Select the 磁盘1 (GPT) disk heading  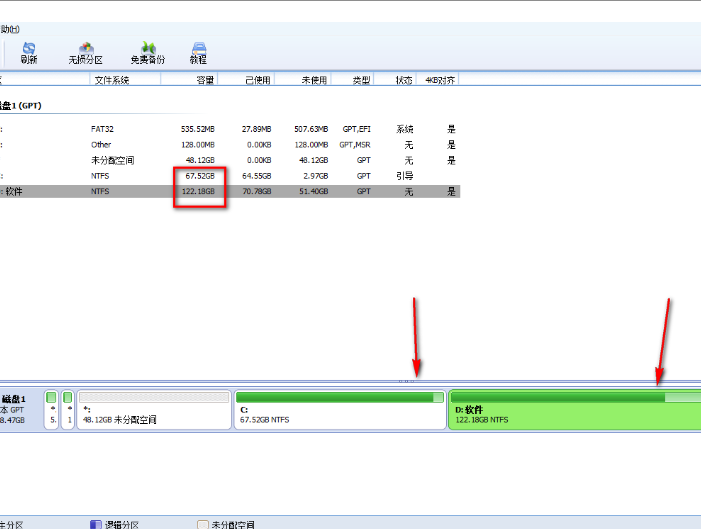pyautogui.click(x=21, y=106)
